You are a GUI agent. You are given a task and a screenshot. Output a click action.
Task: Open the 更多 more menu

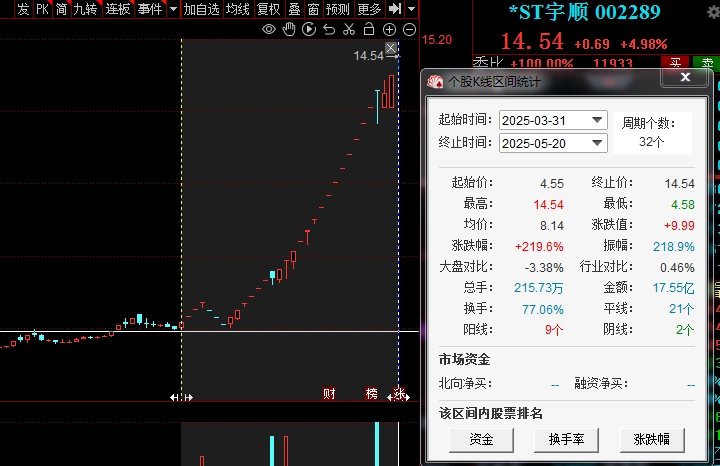pyautogui.click(x=369, y=9)
